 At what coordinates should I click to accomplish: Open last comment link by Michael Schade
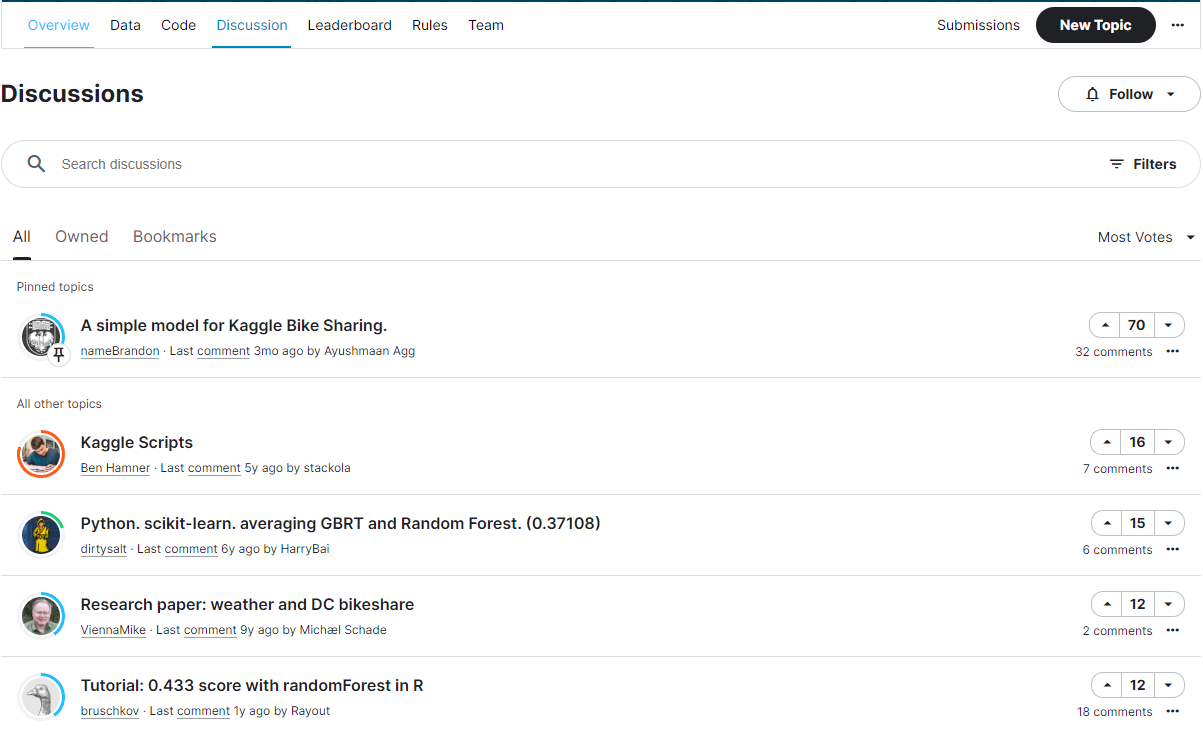click(x=210, y=630)
